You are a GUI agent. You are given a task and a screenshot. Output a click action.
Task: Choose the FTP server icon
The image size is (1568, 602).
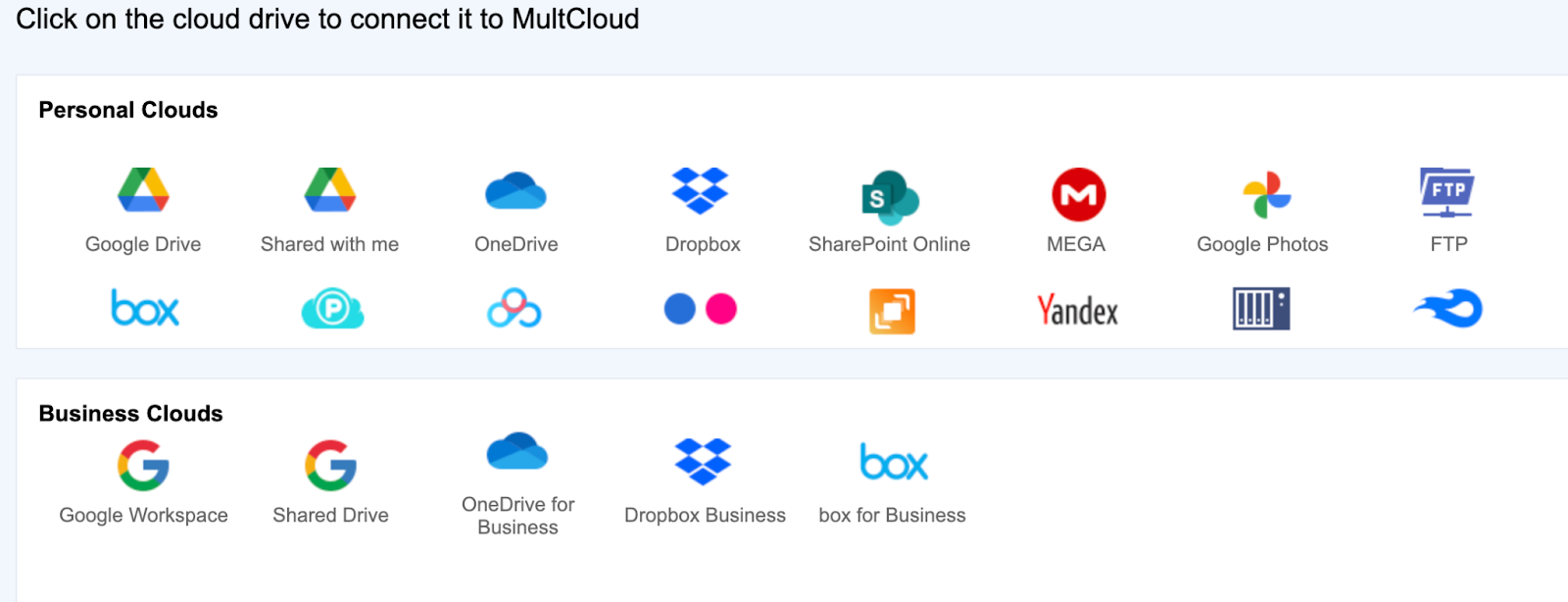1447,192
